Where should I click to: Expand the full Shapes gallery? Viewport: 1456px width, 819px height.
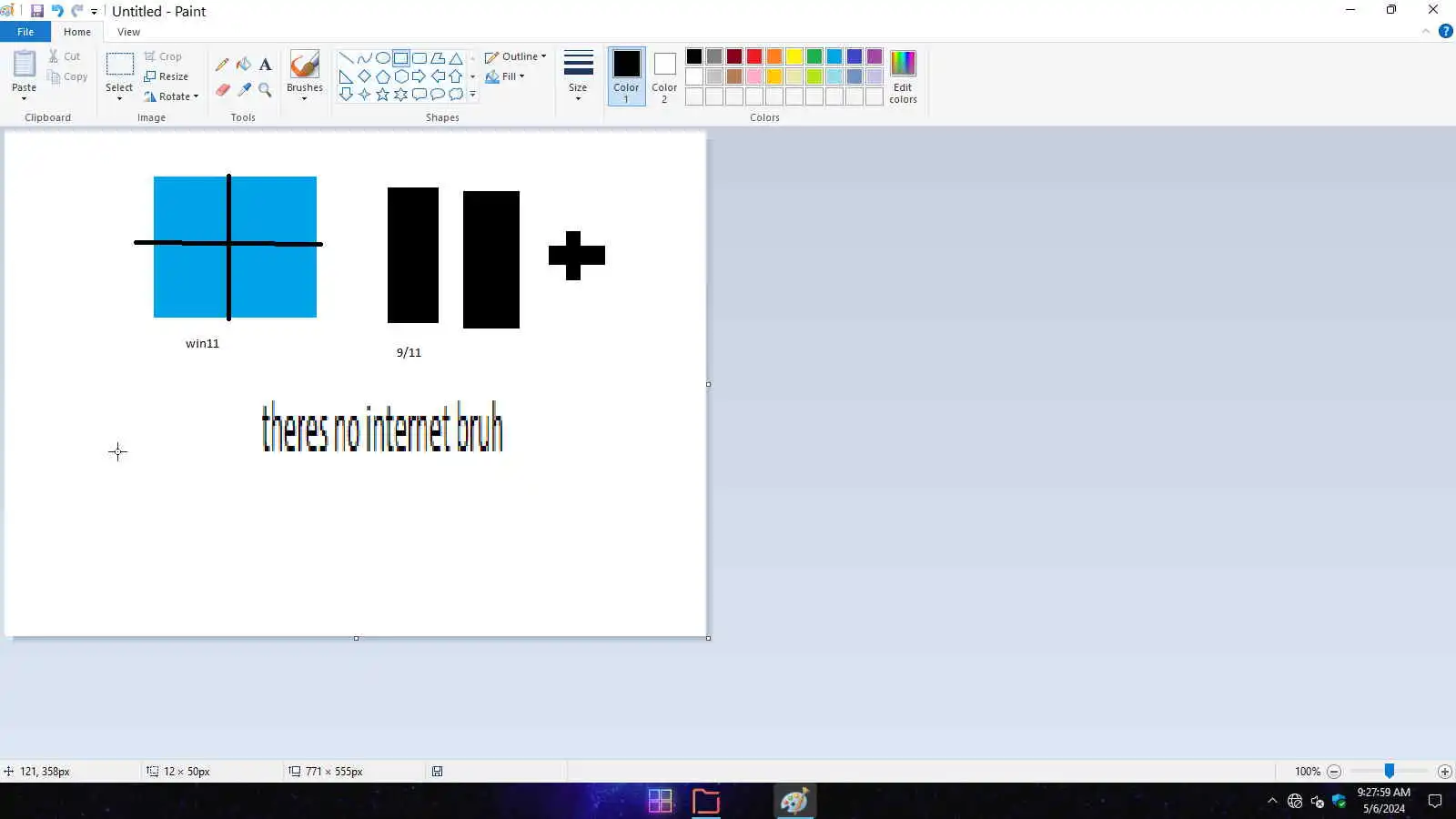472,95
